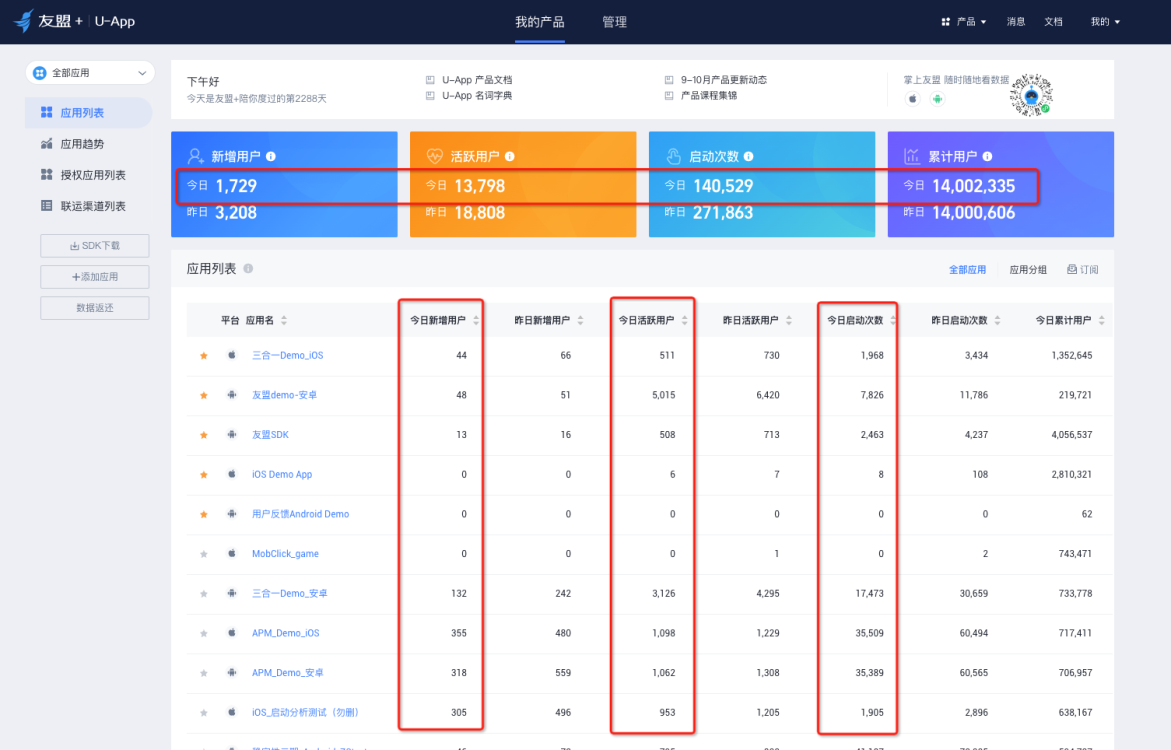Open the 应用列表 sidebar item
The image size is (1171, 750).
tap(88, 113)
